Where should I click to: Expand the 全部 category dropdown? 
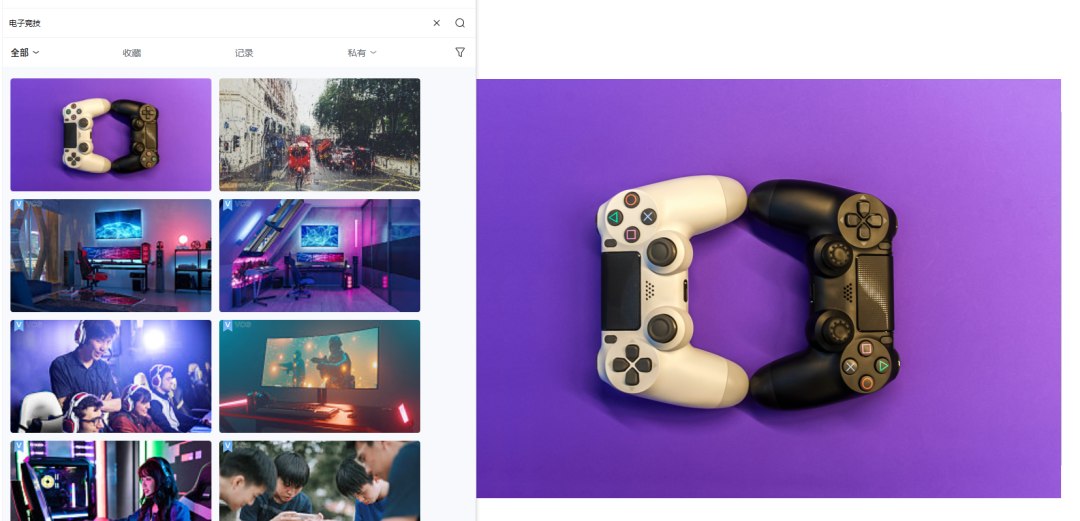[25, 52]
